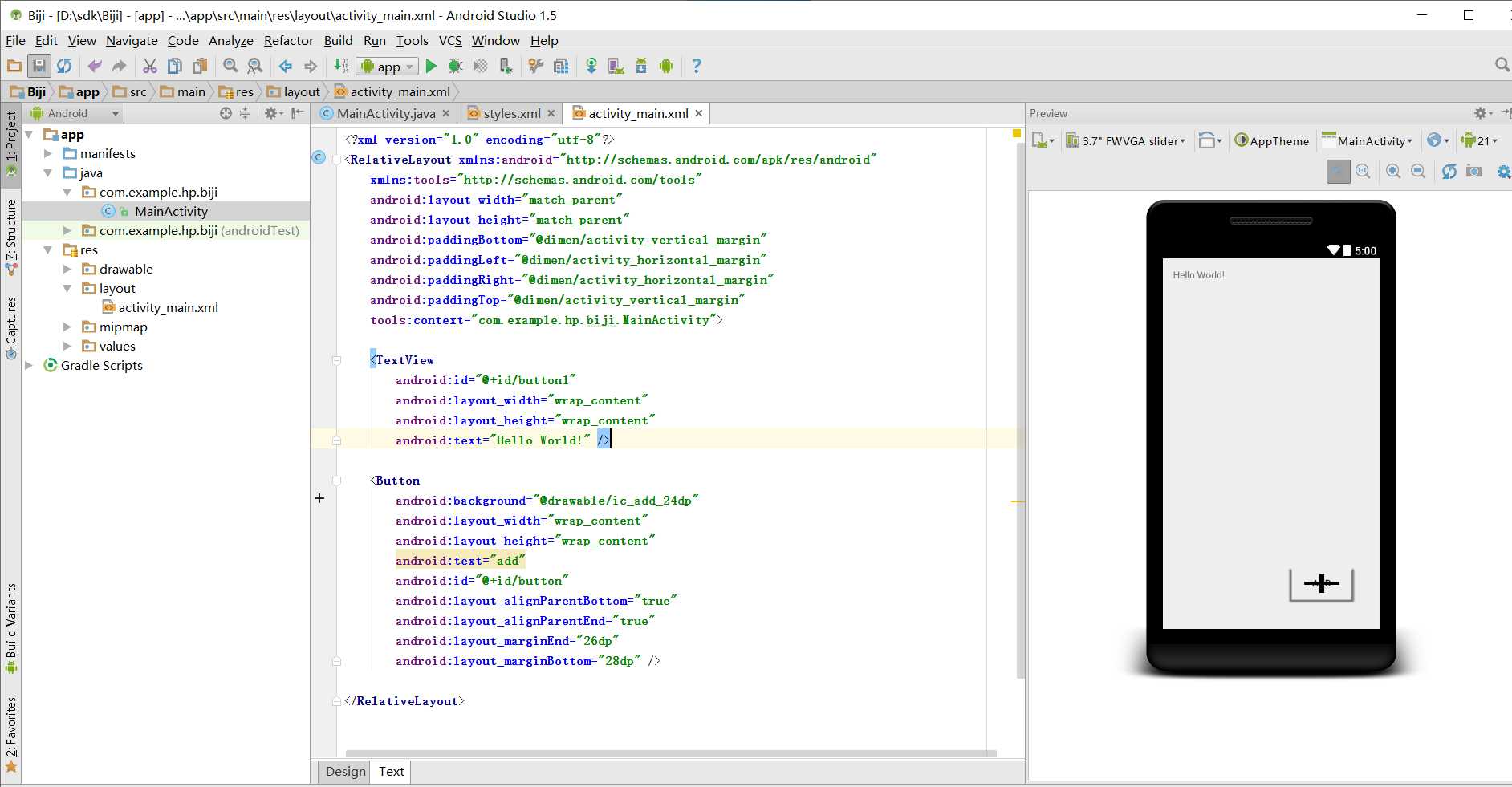Open the VCS menu
This screenshot has width=1512, height=787.
(450, 40)
